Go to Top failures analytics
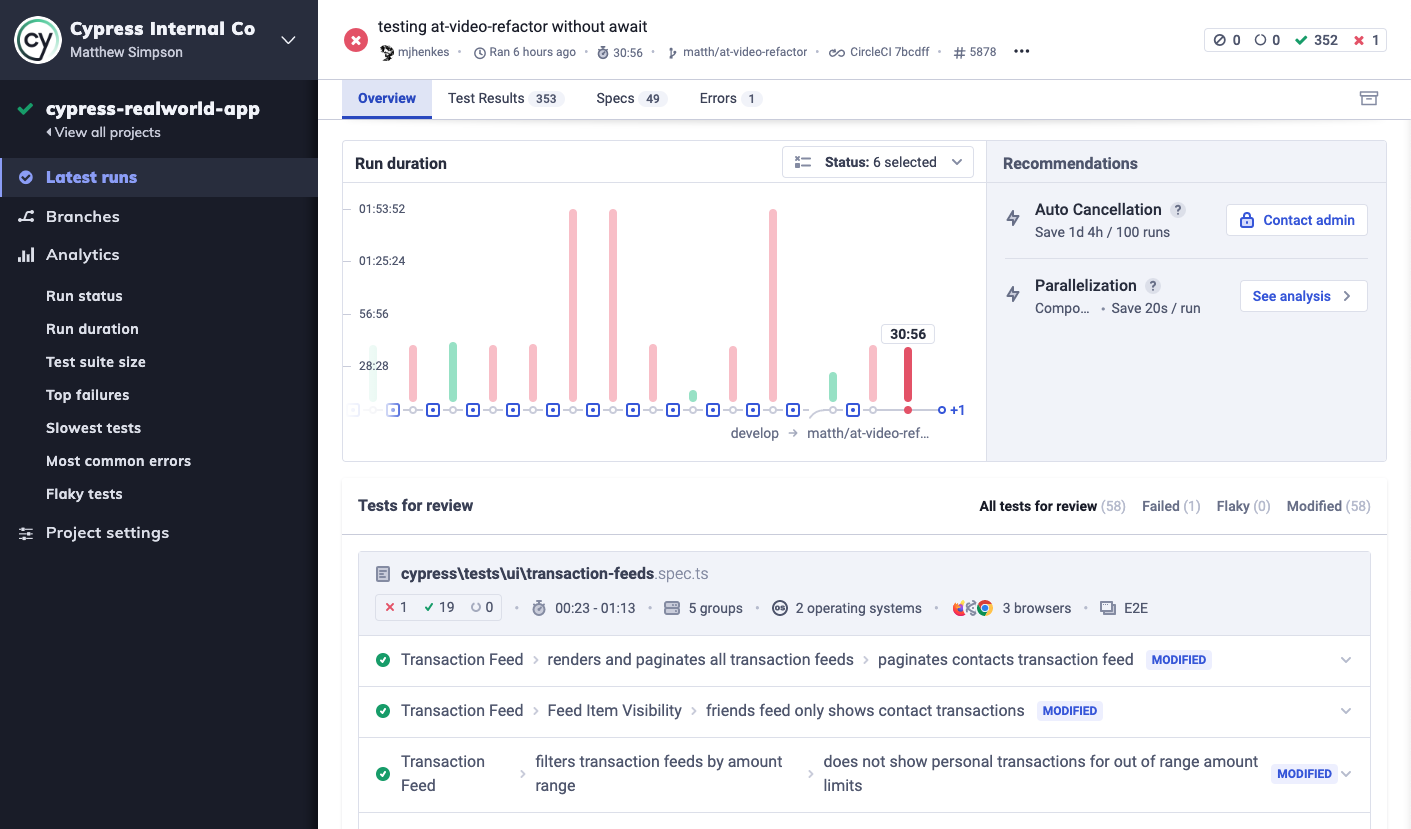The height and width of the screenshot is (829, 1411). click(87, 395)
